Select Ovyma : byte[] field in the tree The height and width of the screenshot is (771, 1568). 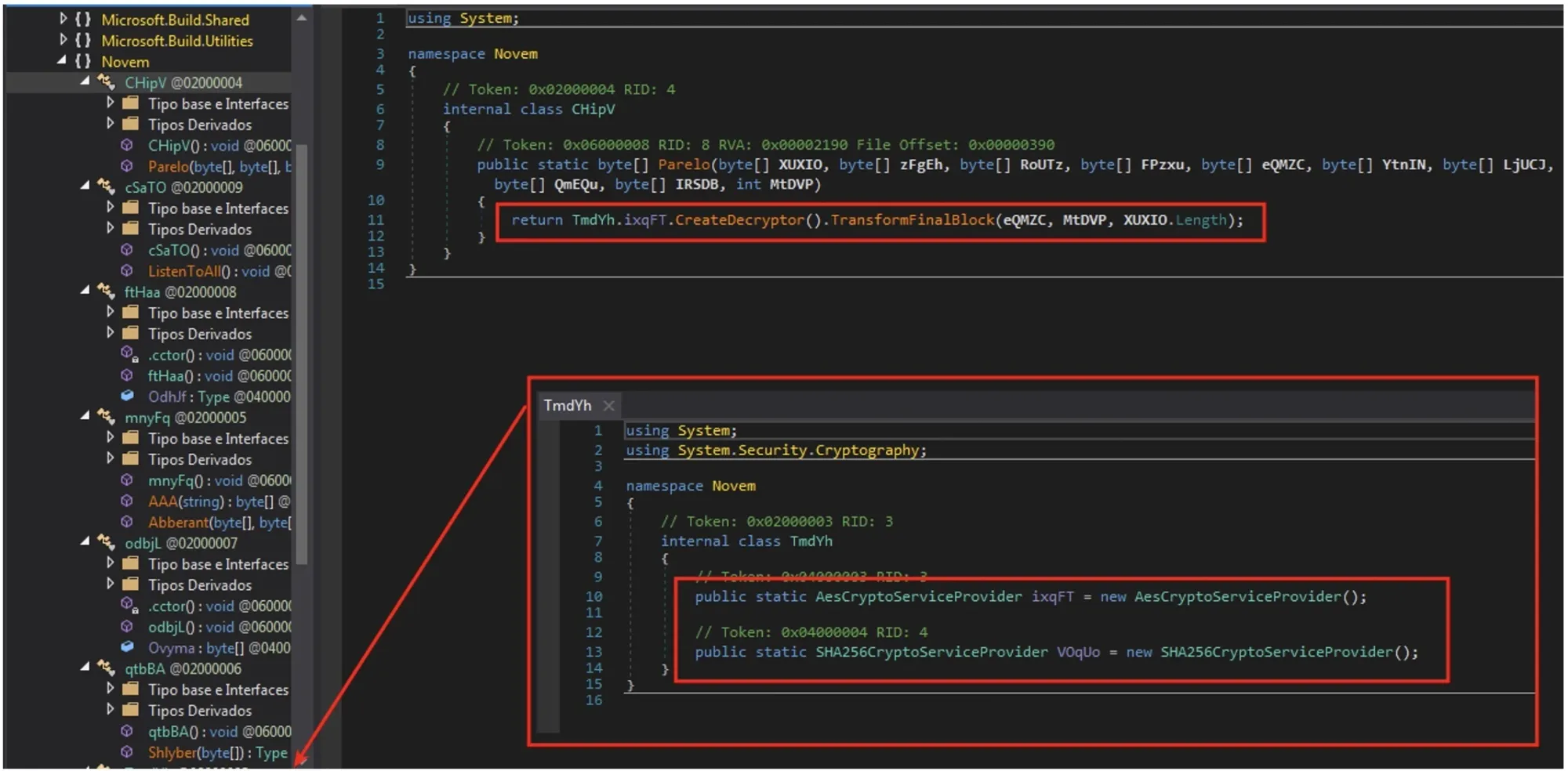click(220, 648)
